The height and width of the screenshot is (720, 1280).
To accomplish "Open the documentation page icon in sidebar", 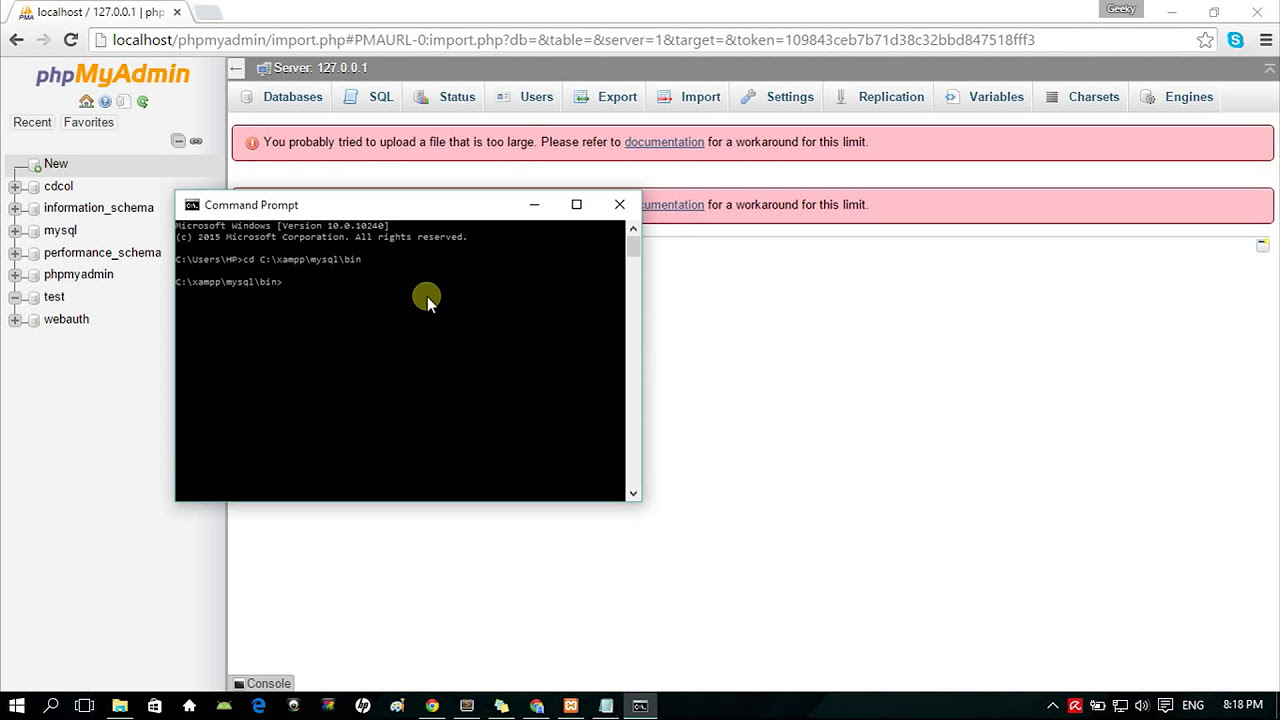I will coord(123,102).
